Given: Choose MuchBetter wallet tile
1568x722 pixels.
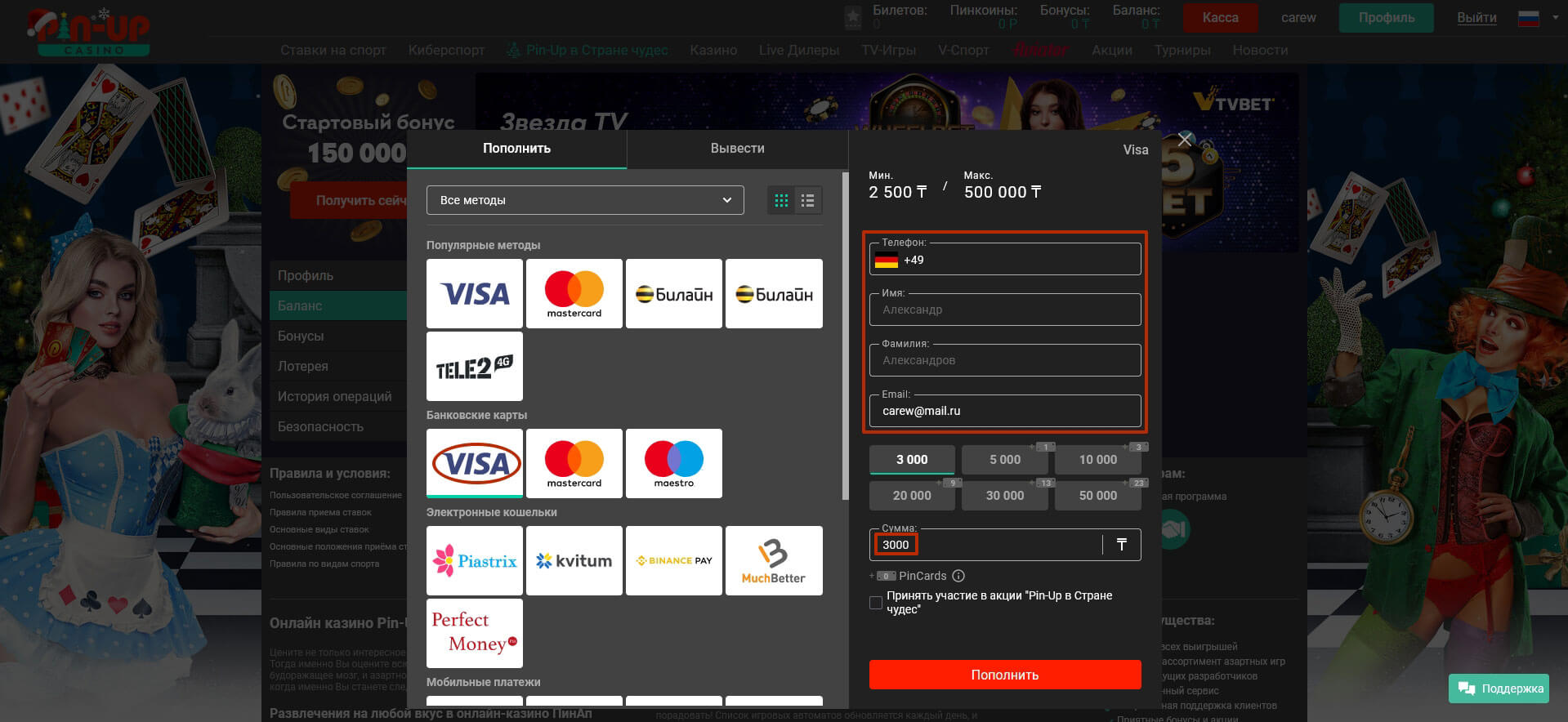Looking at the screenshot, I should pos(774,560).
